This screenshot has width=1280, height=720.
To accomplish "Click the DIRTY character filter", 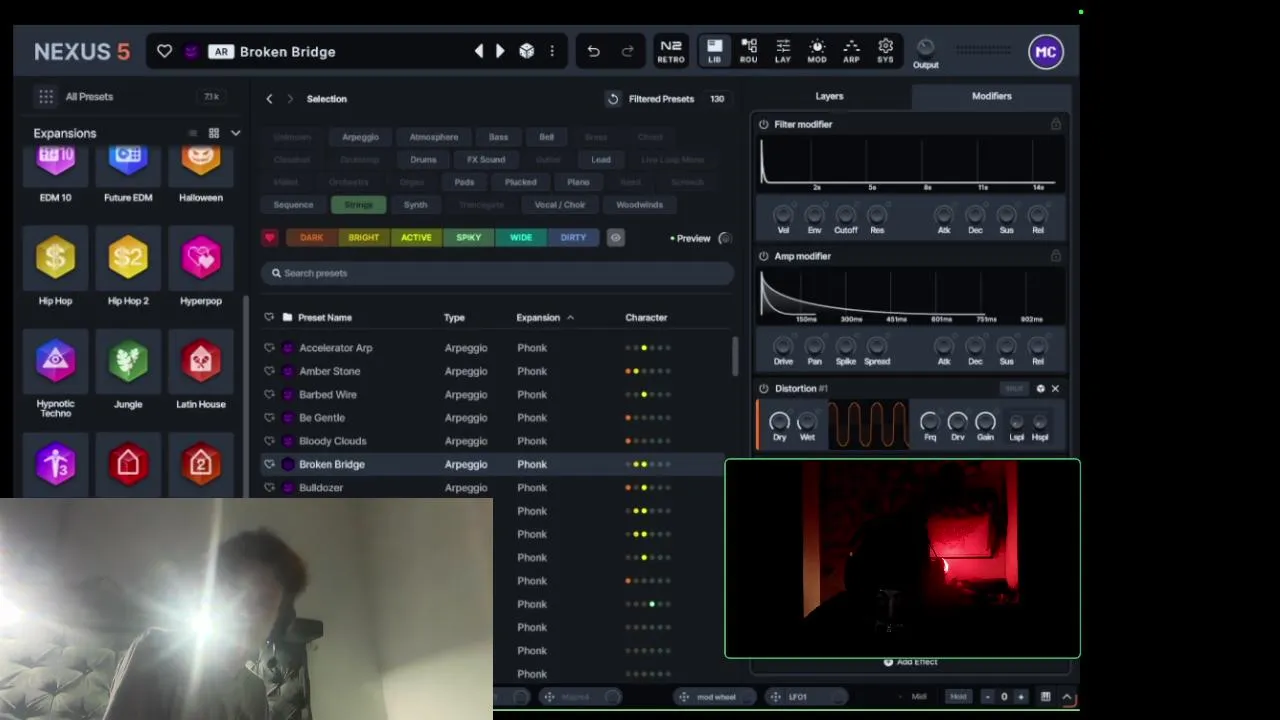I will point(573,238).
